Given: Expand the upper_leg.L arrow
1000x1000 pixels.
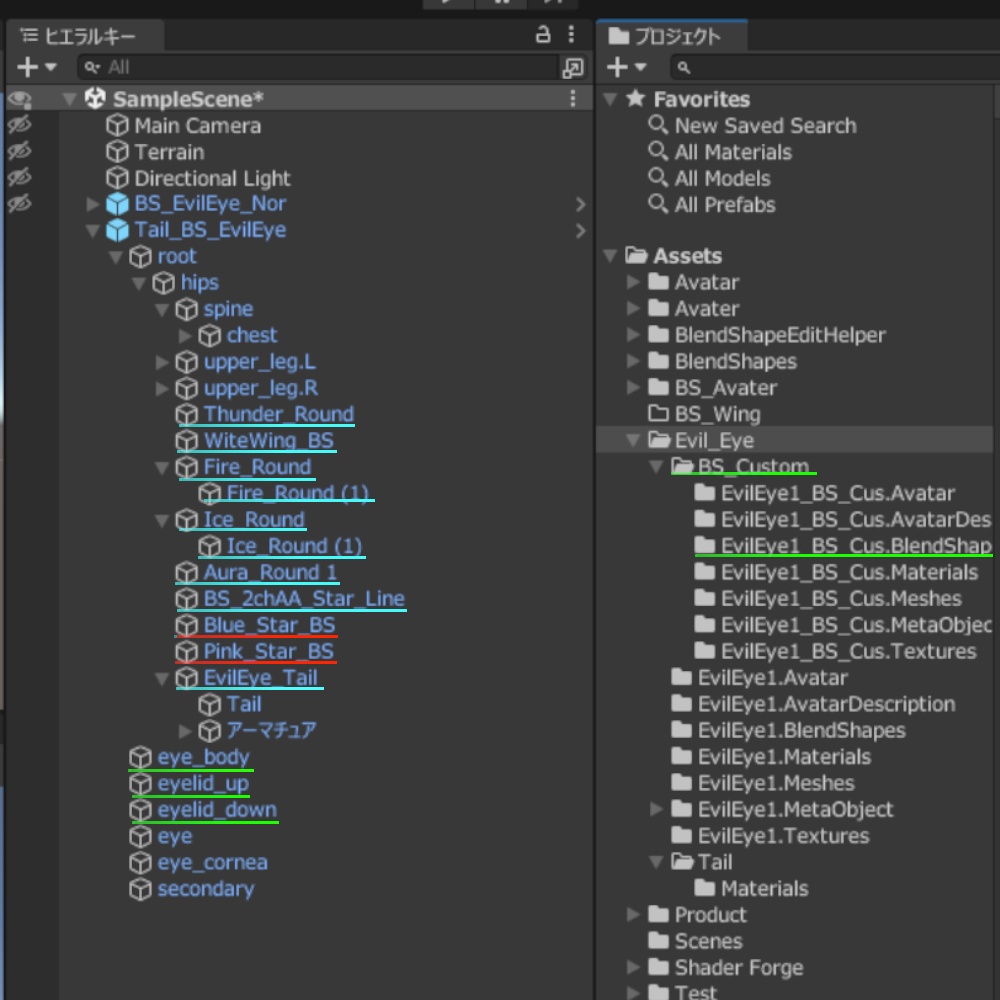Looking at the screenshot, I should pos(162,362).
